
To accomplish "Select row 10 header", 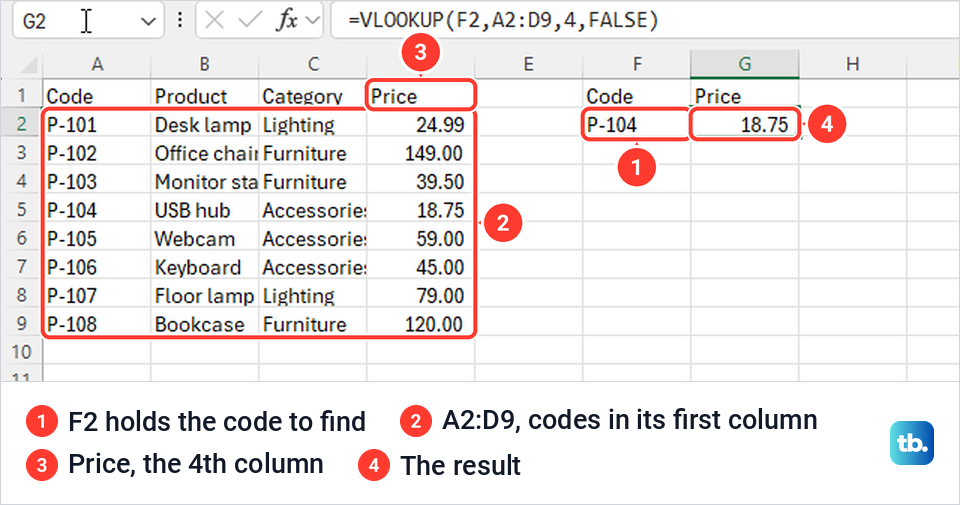I will (x=21, y=352).
